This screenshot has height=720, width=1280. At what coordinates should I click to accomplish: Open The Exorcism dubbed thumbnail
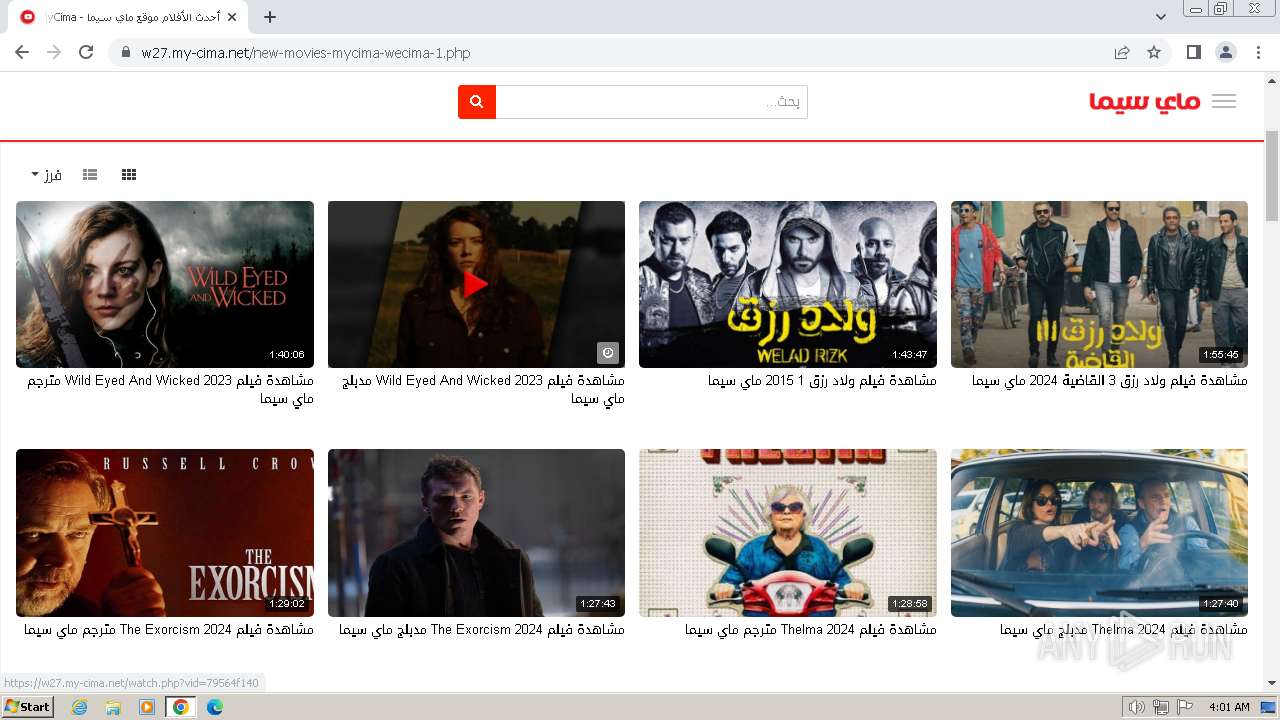[x=476, y=533]
